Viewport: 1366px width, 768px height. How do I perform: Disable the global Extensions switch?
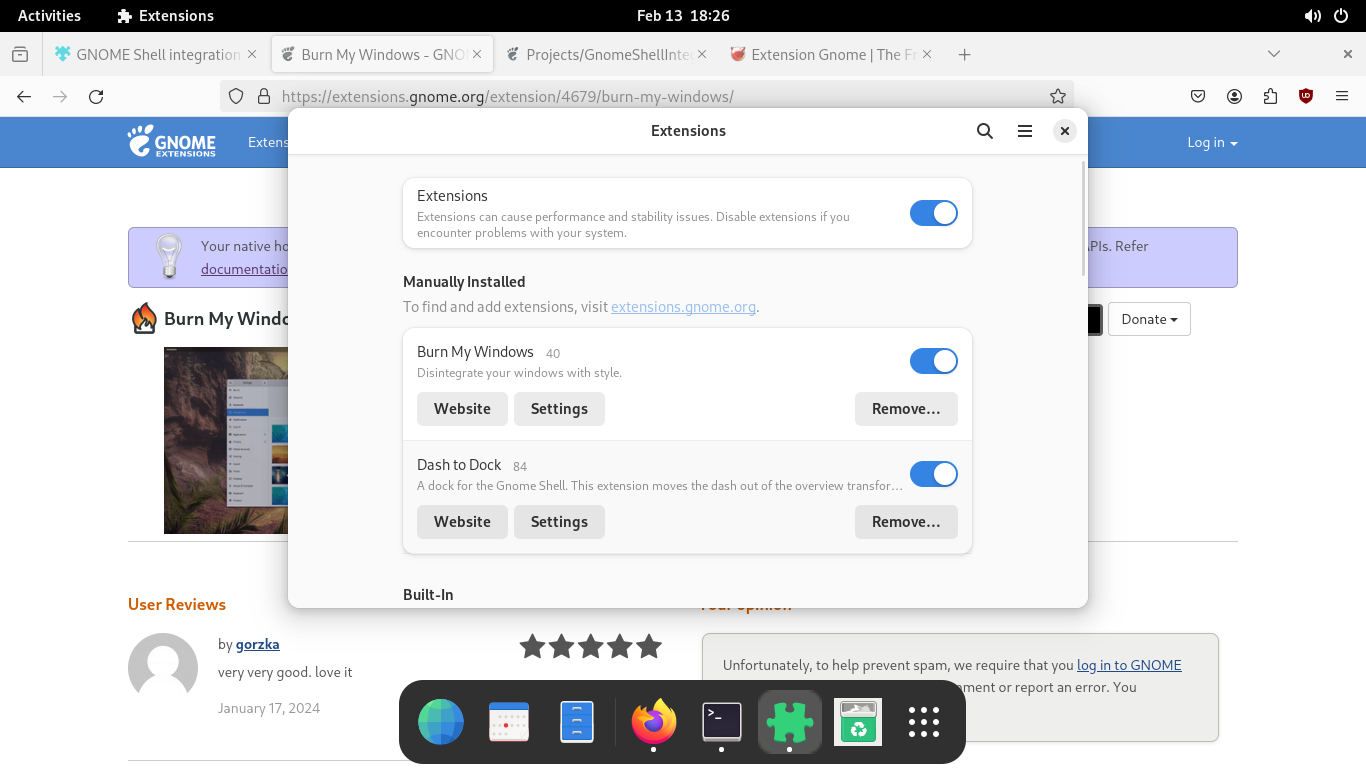pyautogui.click(x=933, y=213)
